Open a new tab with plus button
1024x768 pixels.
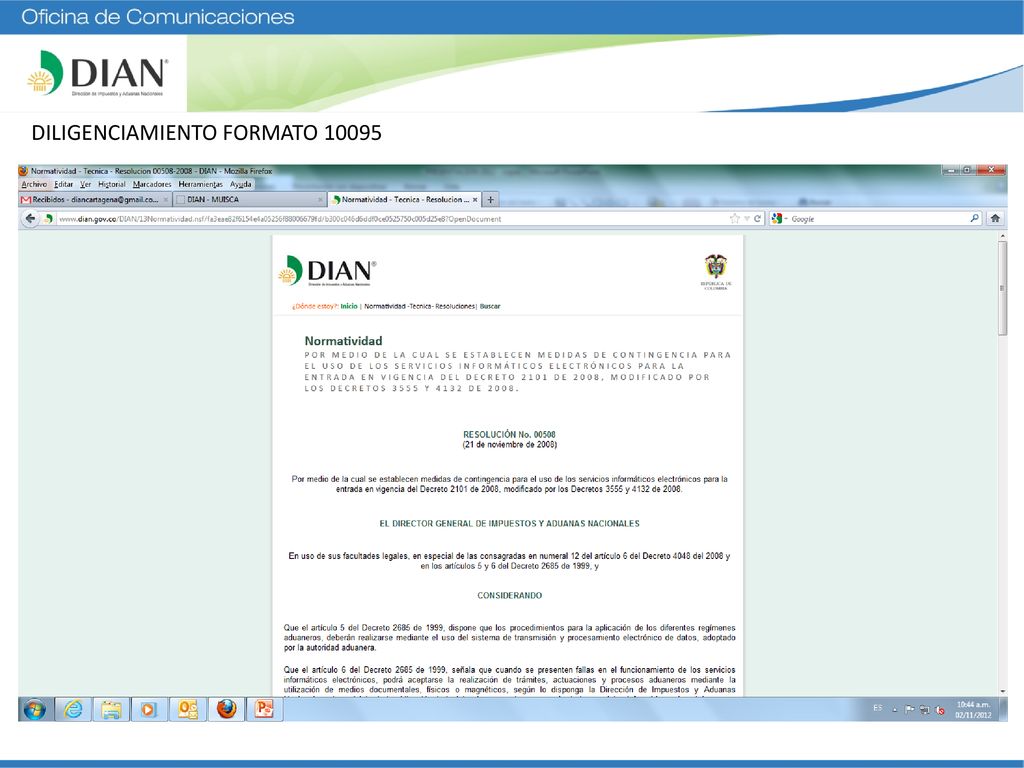[490, 199]
